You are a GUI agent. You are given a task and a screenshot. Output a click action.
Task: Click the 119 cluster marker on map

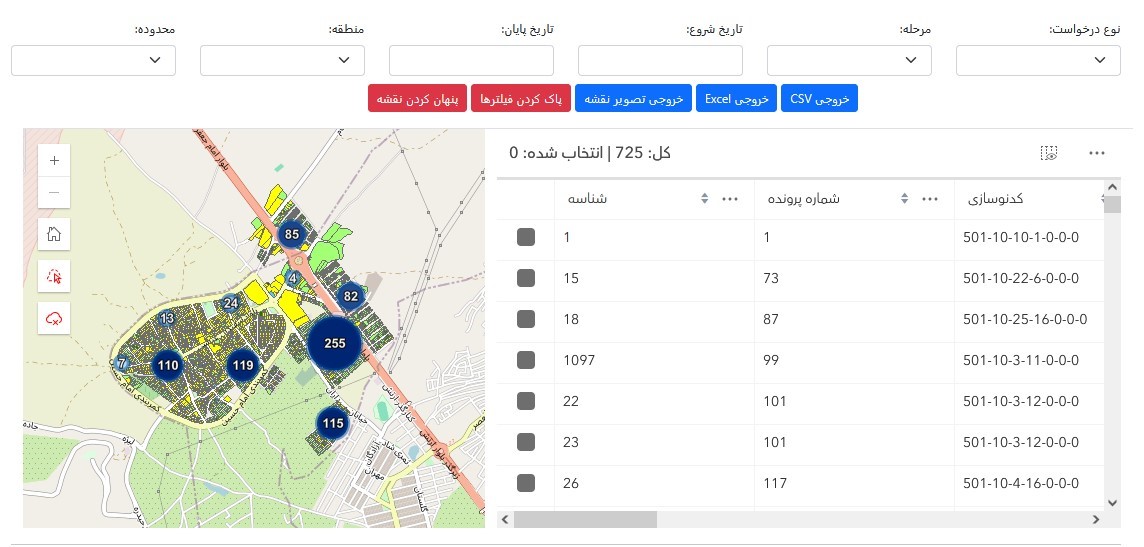[x=243, y=365]
